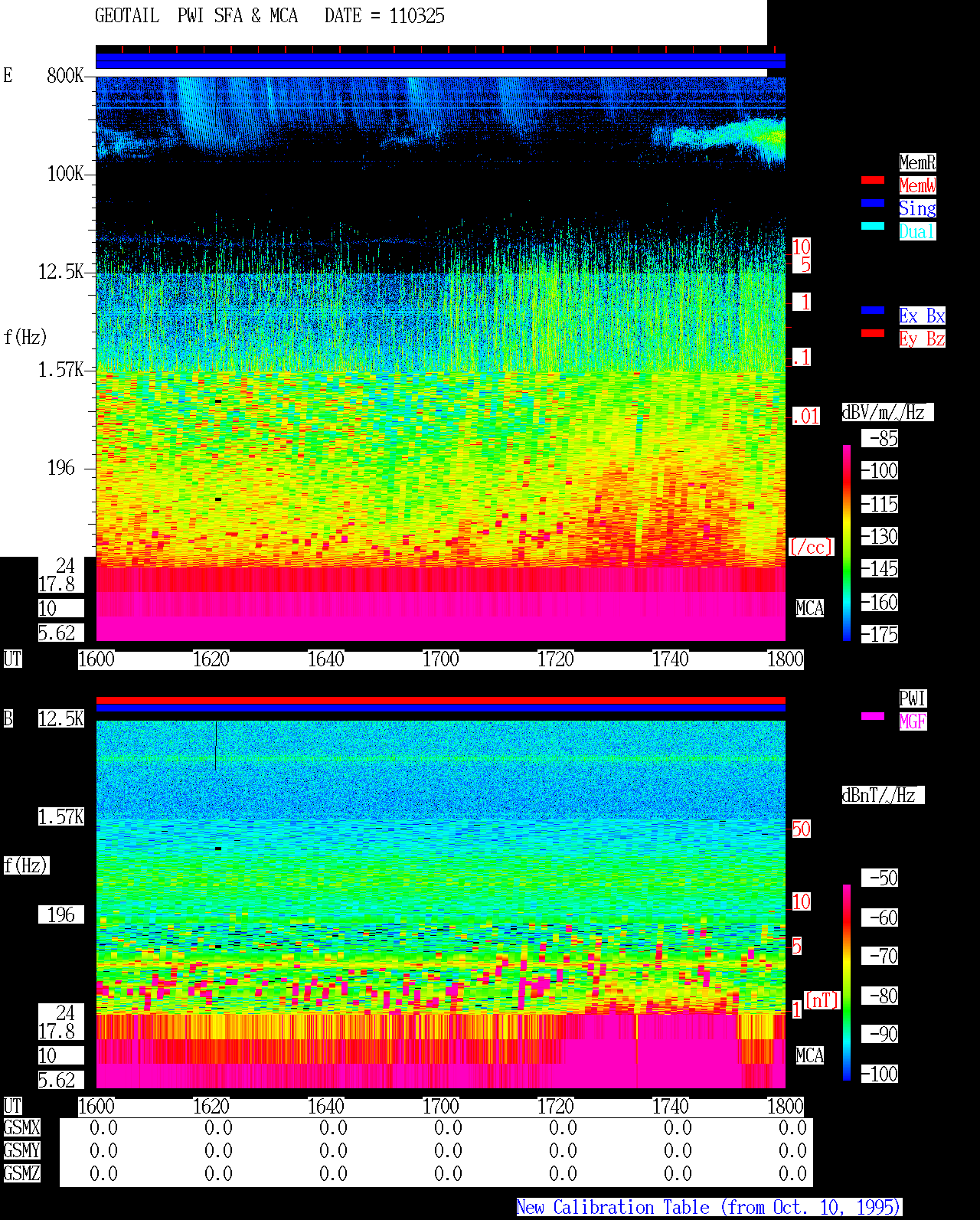Image resolution: width=980 pixels, height=1220 pixels.
Task: Click the red sensor bar above the B spectrogram
Action: click(x=440, y=700)
